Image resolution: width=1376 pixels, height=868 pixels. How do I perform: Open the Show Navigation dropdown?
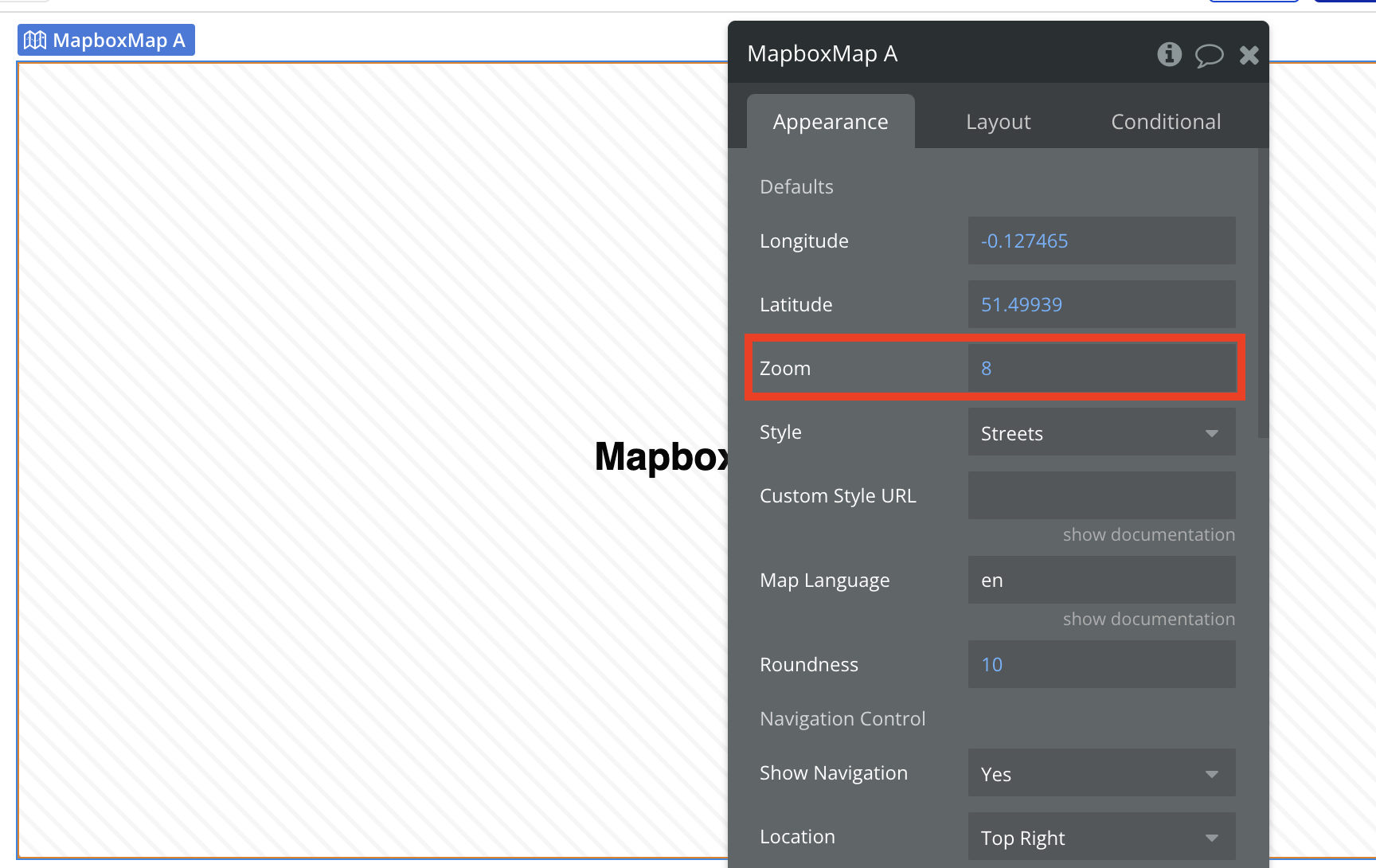[1101, 773]
